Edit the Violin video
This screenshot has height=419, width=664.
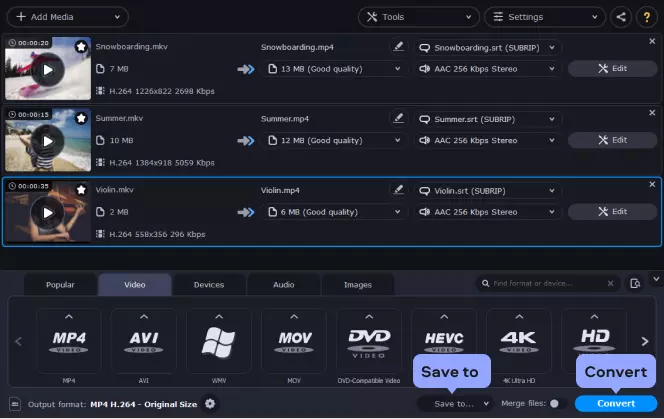(612, 211)
